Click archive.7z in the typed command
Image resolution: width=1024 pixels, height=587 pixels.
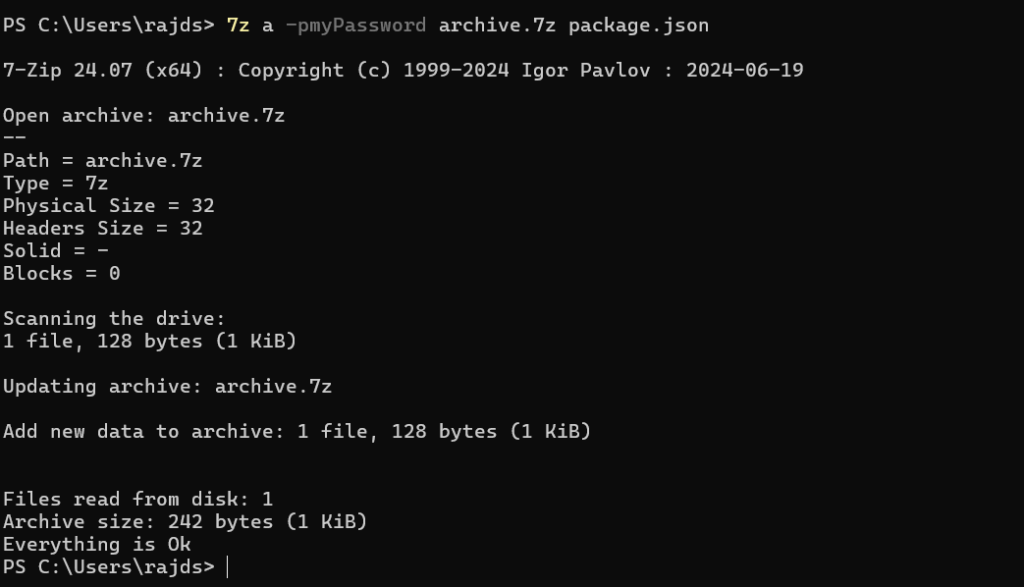(x=497, y=26)
